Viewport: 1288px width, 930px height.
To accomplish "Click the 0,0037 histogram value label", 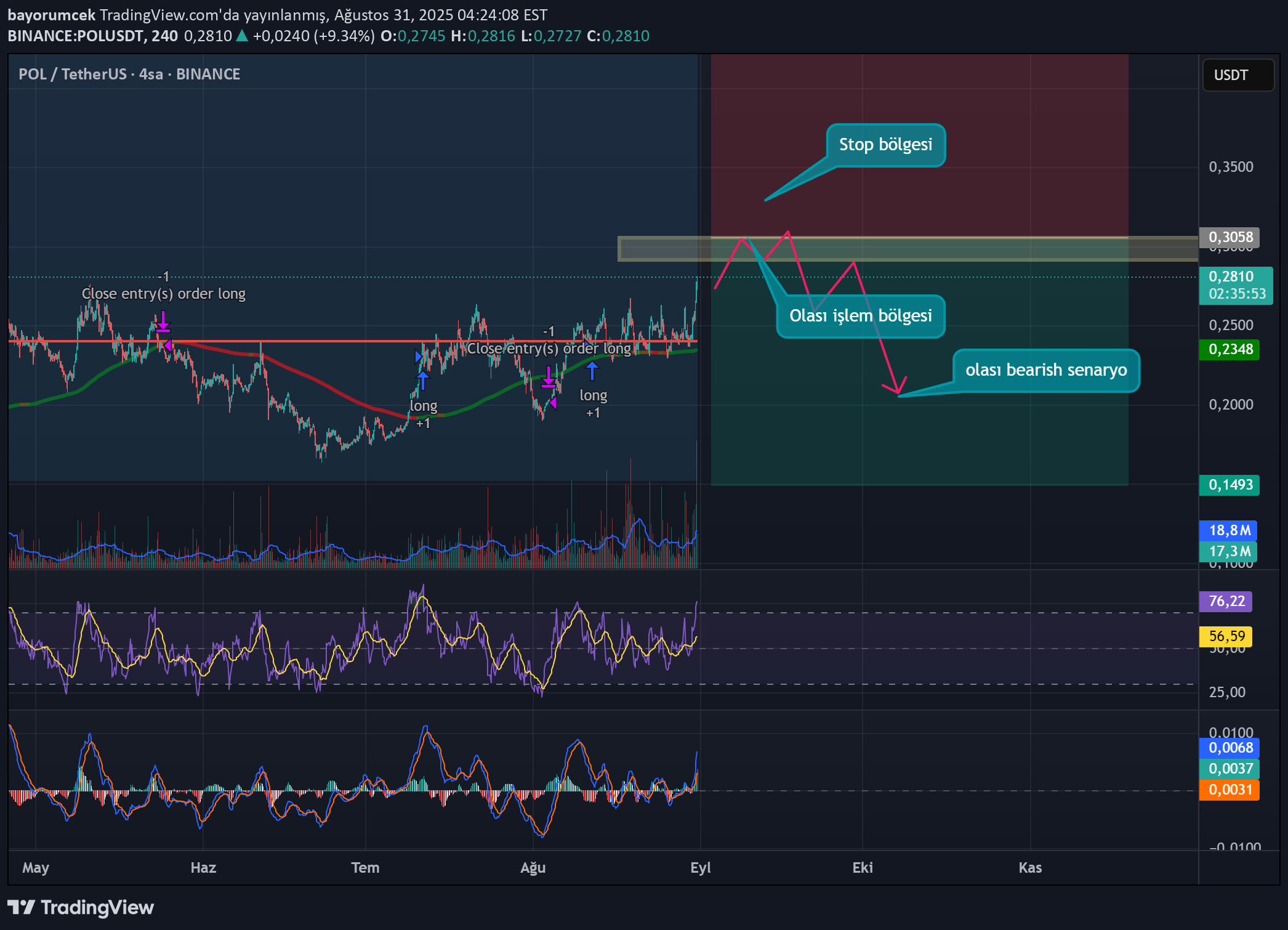I will coord(1230,769).
